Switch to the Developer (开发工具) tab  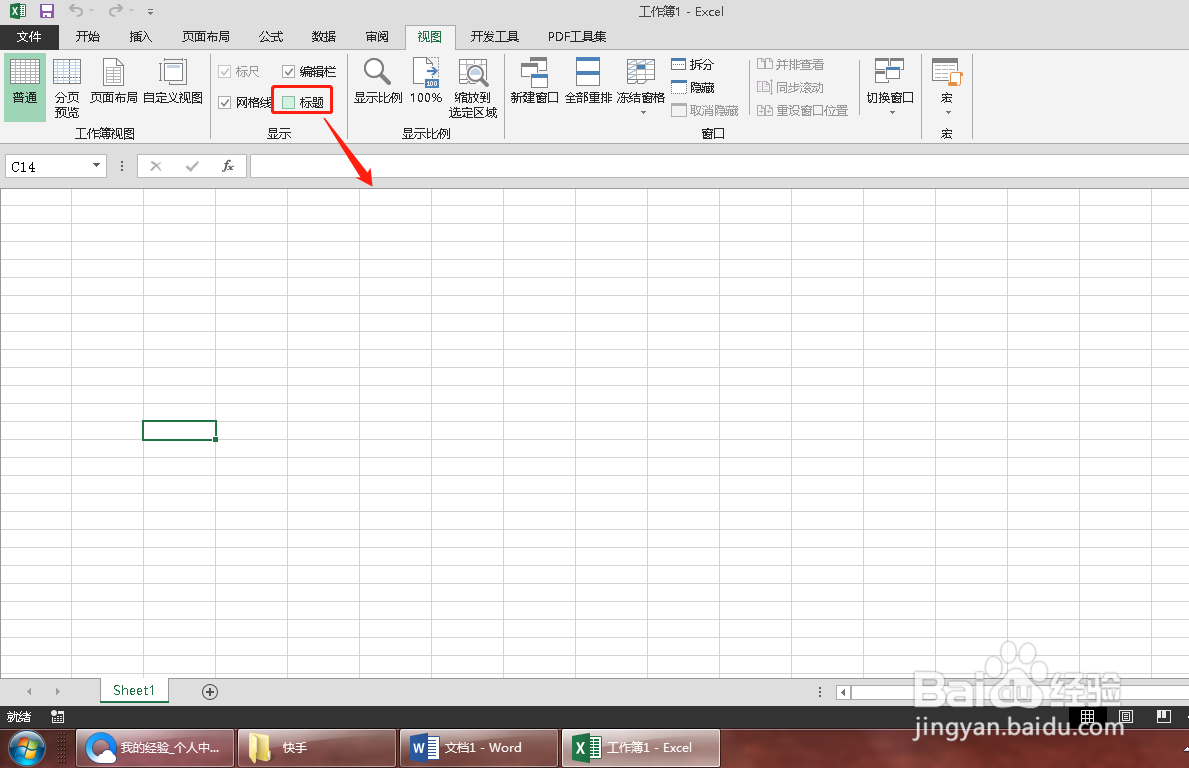coord(494,36)
